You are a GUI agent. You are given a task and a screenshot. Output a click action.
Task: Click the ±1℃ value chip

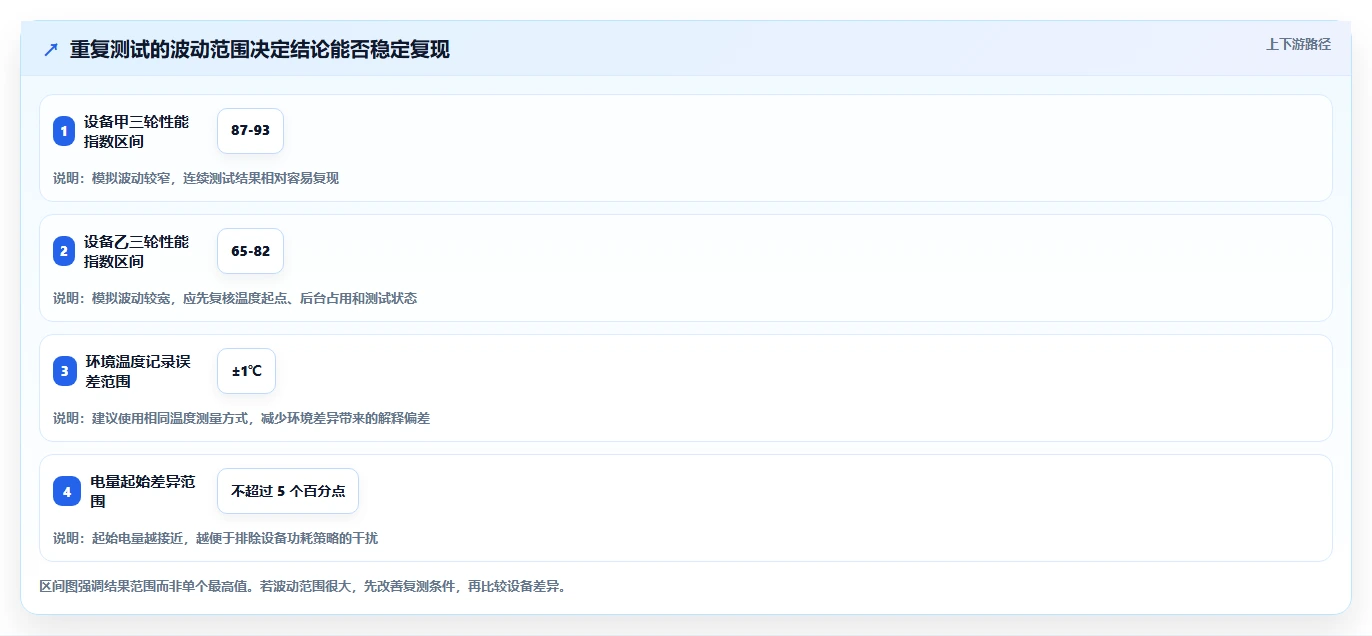coord(246,371)
